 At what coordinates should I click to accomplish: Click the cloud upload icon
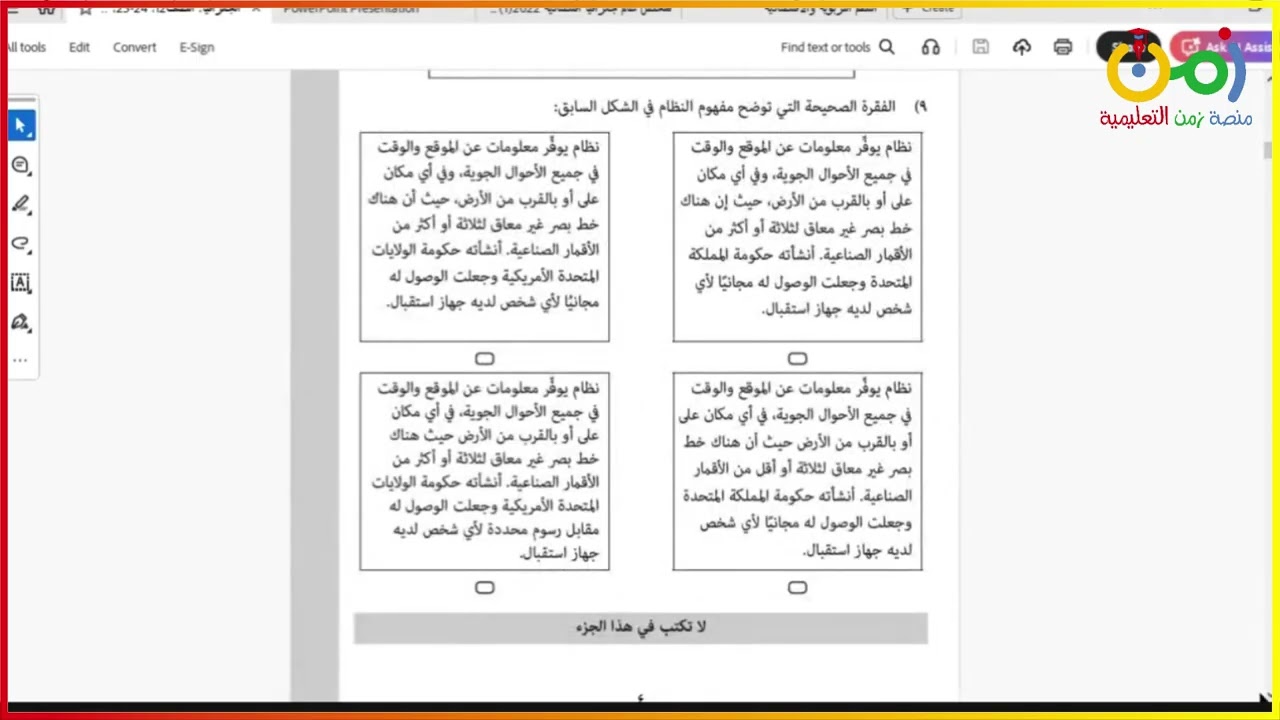pyautogui.click(x=1022, y=47)
